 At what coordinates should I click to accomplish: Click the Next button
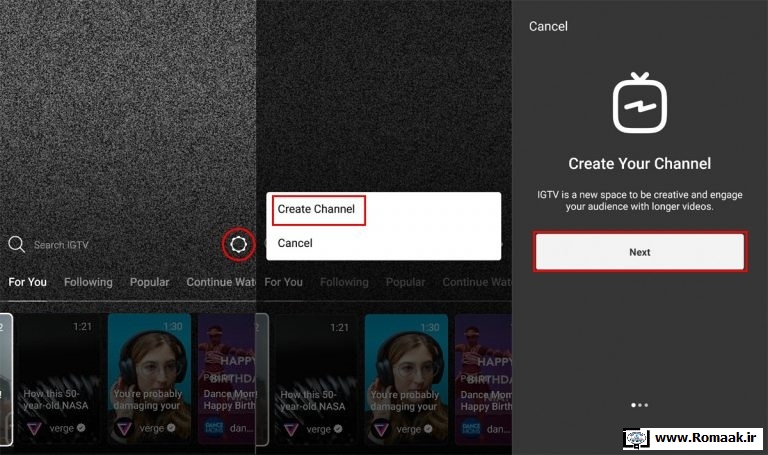pos(640,252)
